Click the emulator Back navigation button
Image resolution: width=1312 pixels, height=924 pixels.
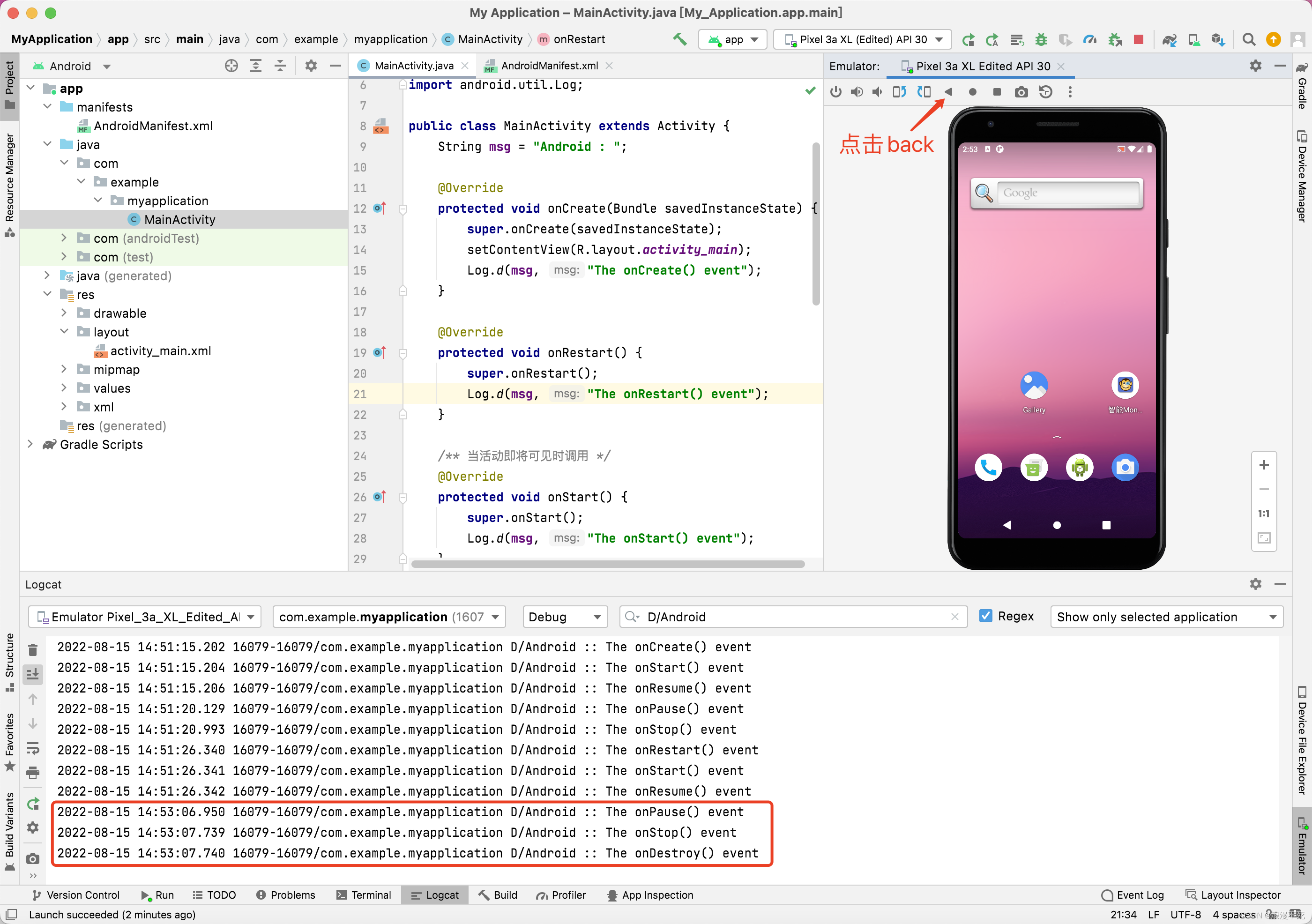(948, 92)
